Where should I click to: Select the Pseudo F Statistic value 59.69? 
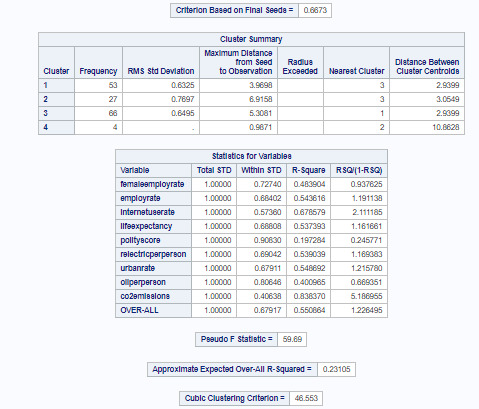292,339
